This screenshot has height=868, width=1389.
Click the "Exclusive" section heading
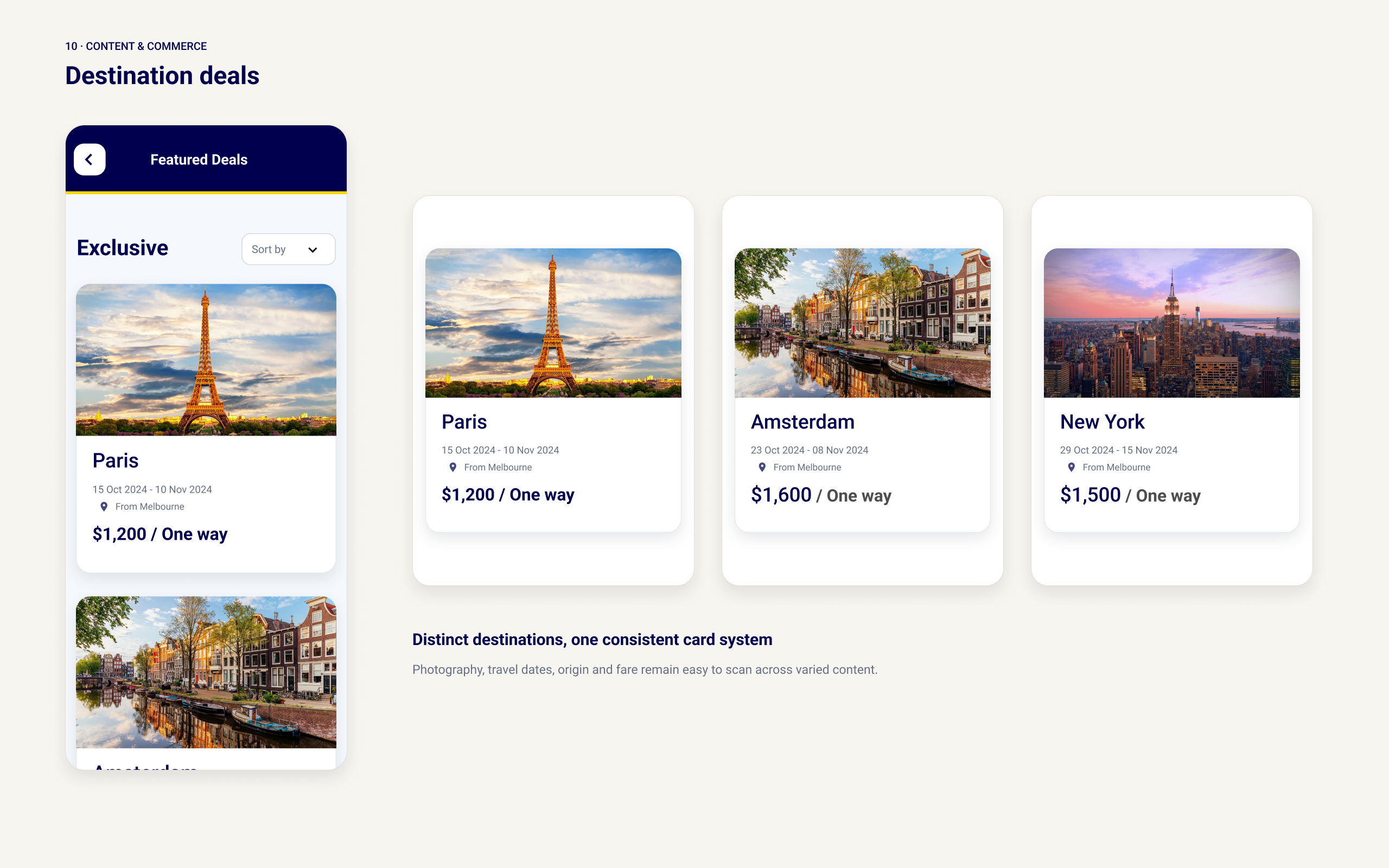123,248
